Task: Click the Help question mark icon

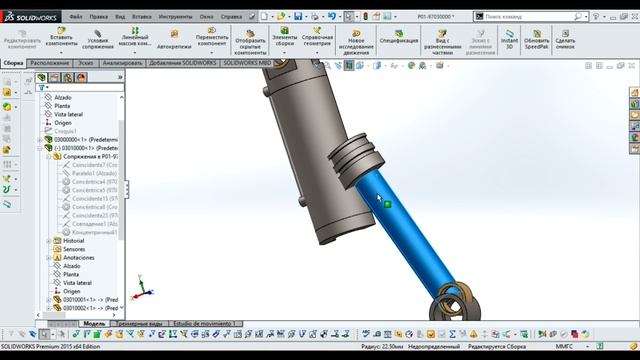Action: tap(596, 17)
